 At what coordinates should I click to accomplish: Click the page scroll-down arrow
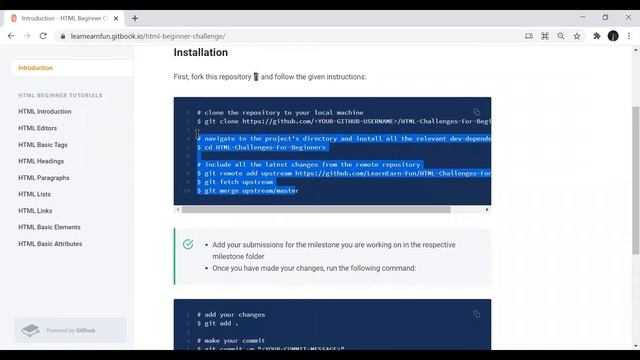coord(636,347)
